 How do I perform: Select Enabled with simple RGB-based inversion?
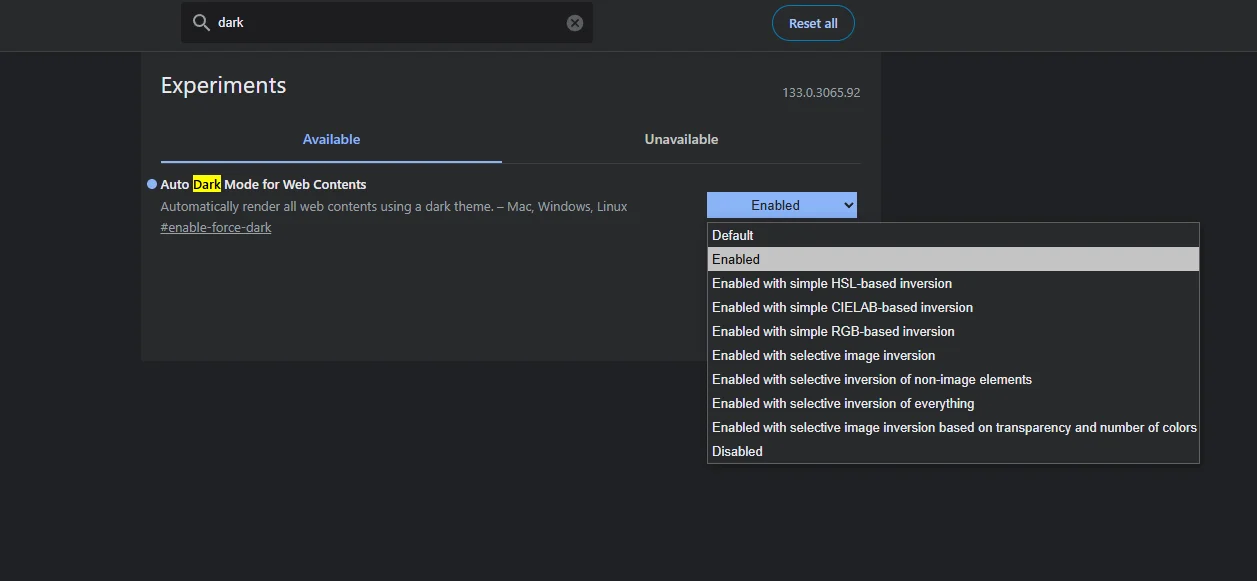[833, 331]
